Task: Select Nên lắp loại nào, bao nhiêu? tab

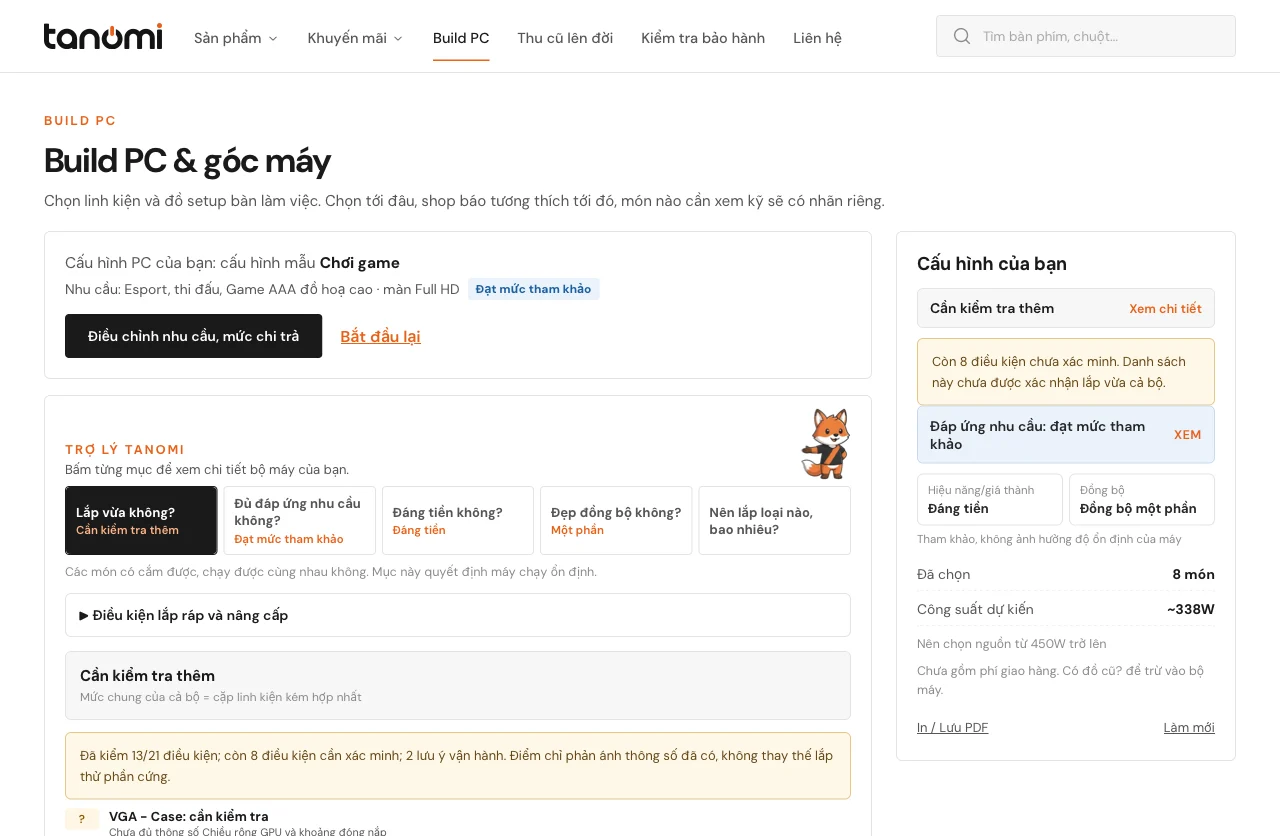Action: tap(775, 520)
